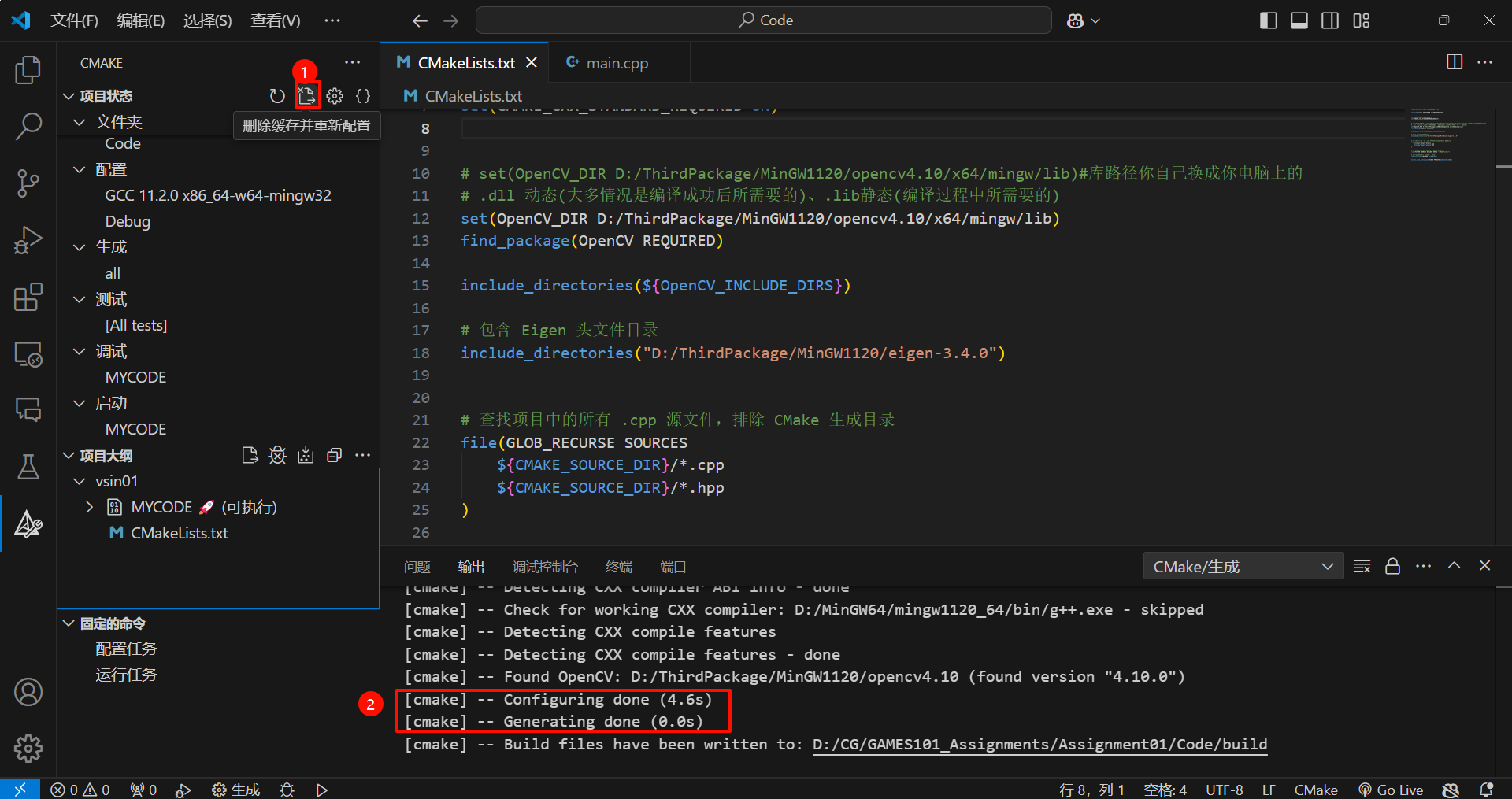The width and height of the screenshot is (1512, 799).
Task: Customize editor layout
Action: pyautogui.click(x=1362, y=20)
